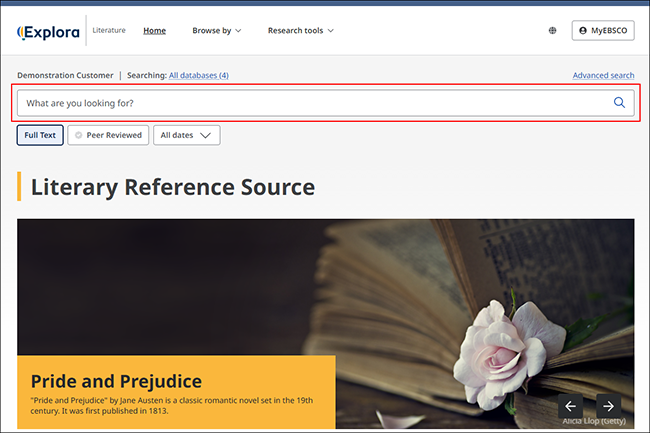Click the All databases (4) link
Image resolution: width=650 pixels, height=433 pixels.
click(199, 75)
